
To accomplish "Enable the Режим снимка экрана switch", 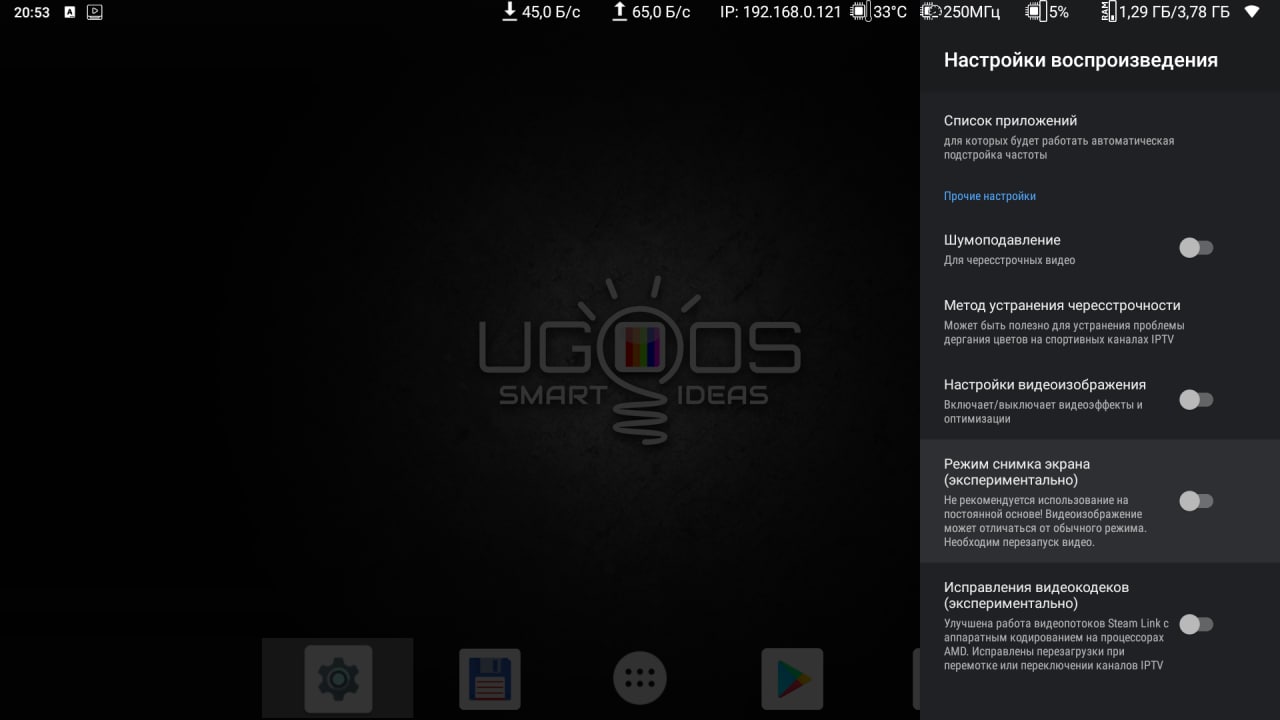I will pos(1196,501).
